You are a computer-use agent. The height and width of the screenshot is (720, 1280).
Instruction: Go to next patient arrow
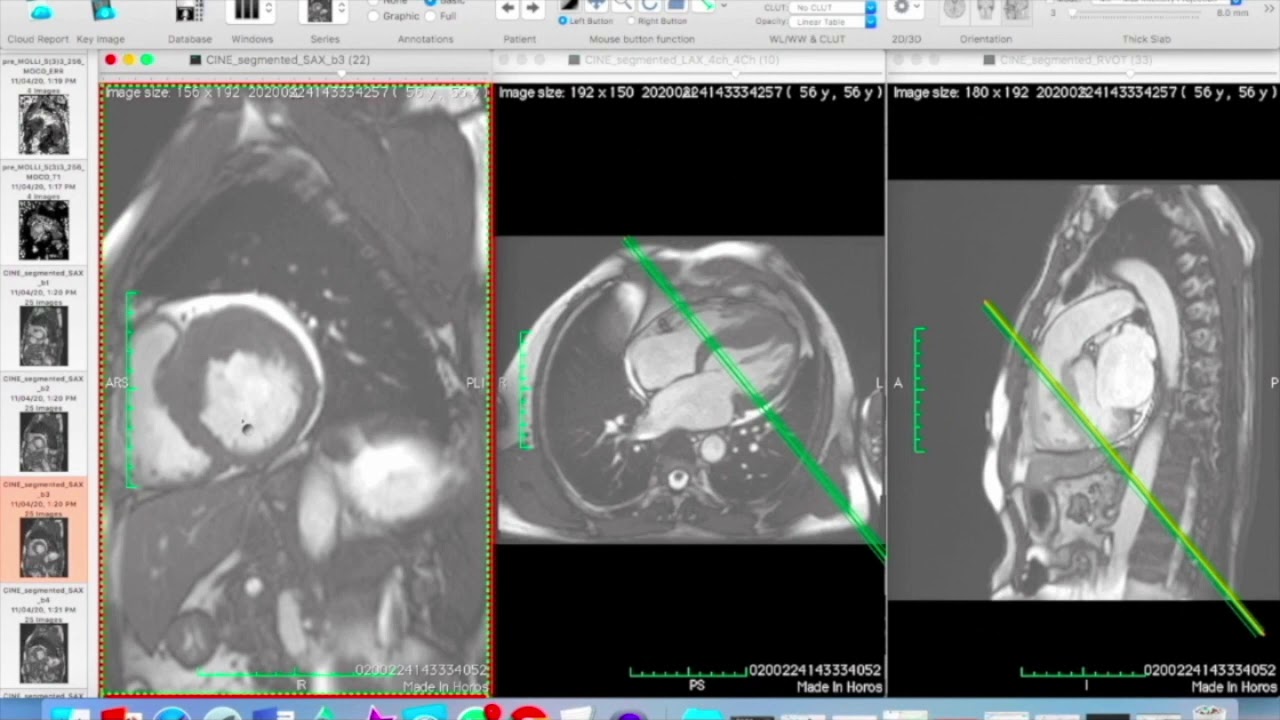[532, 8]
